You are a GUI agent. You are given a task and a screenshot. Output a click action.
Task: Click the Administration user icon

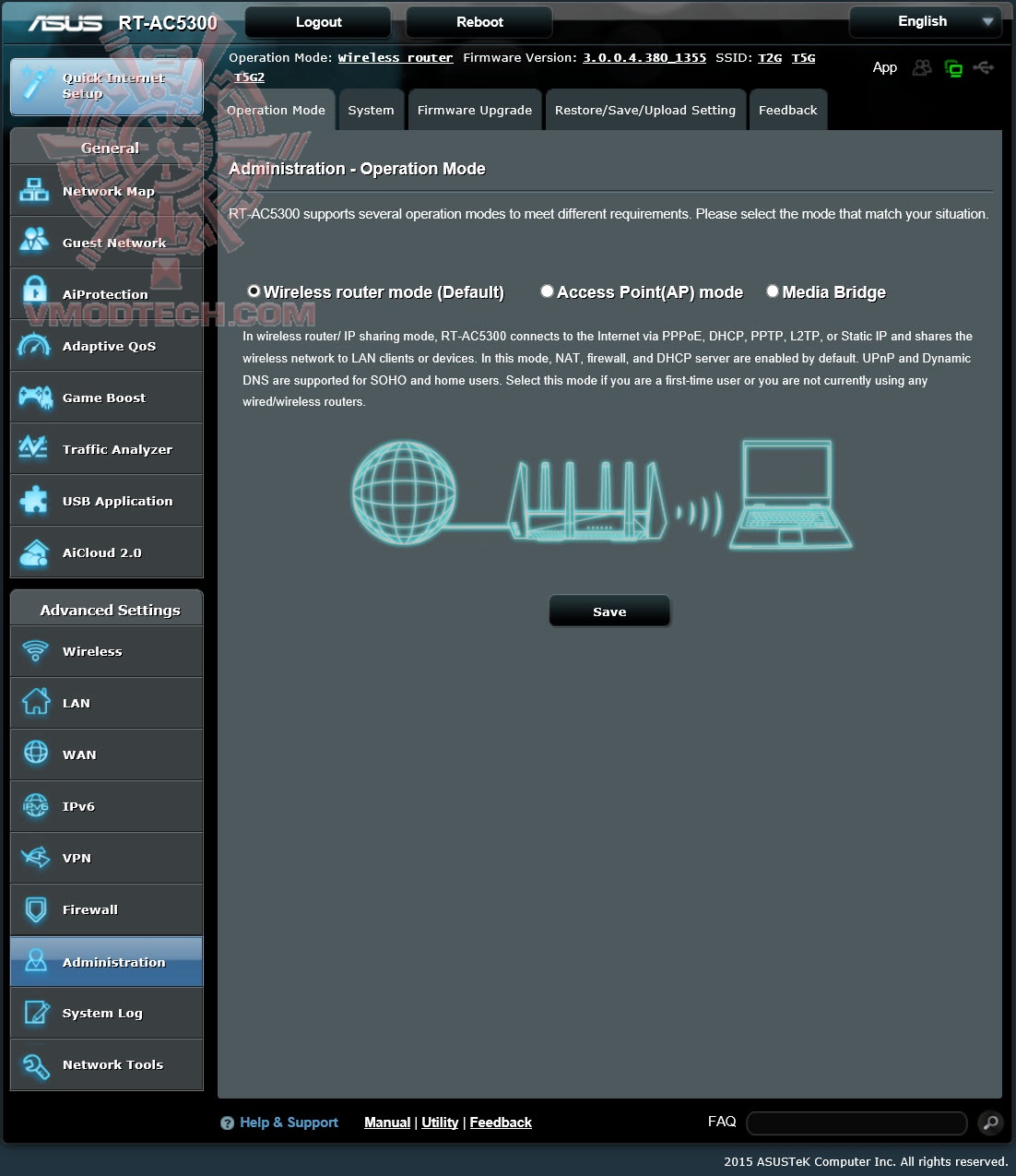pyautogui.click(x=35, y=960)
